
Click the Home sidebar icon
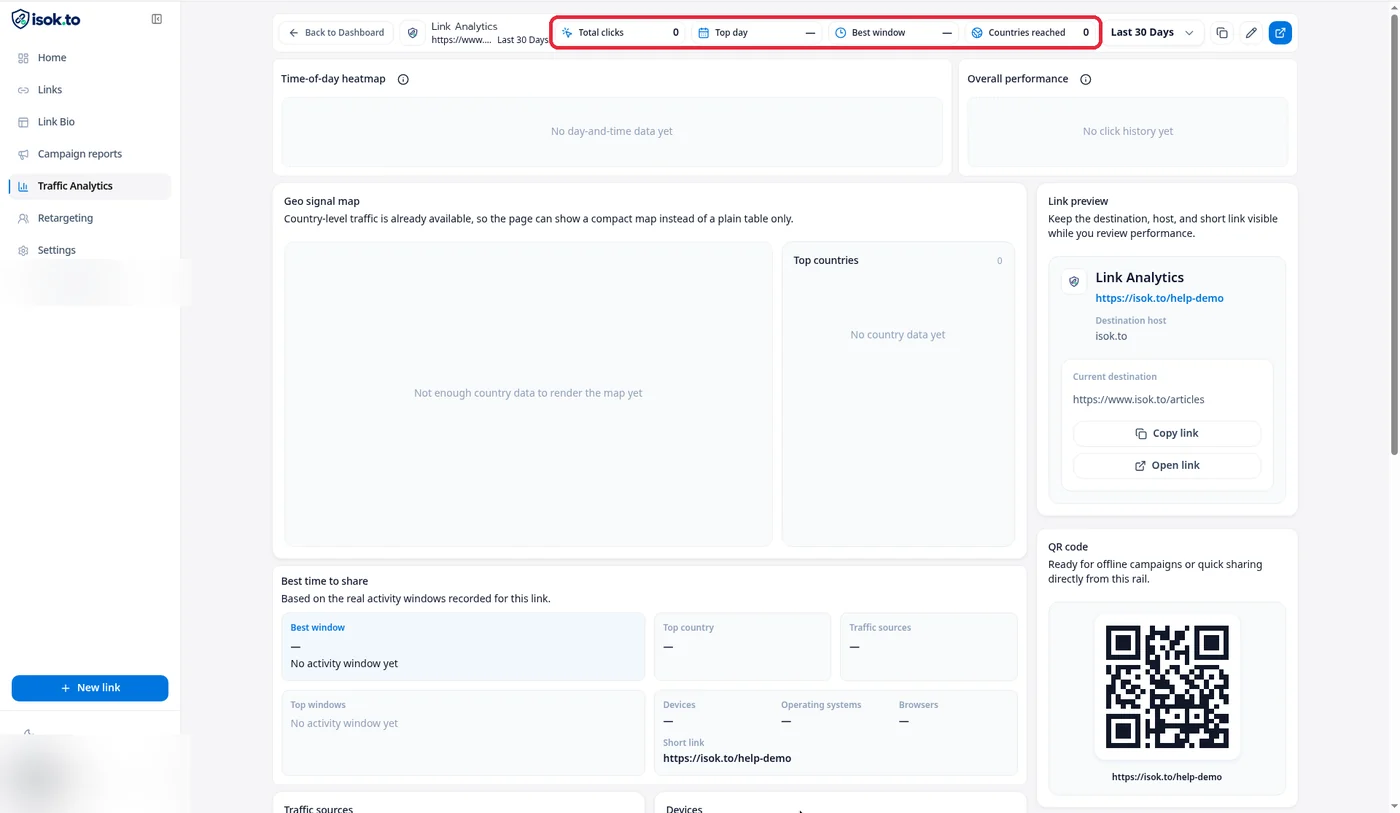[x=23, y=58]
